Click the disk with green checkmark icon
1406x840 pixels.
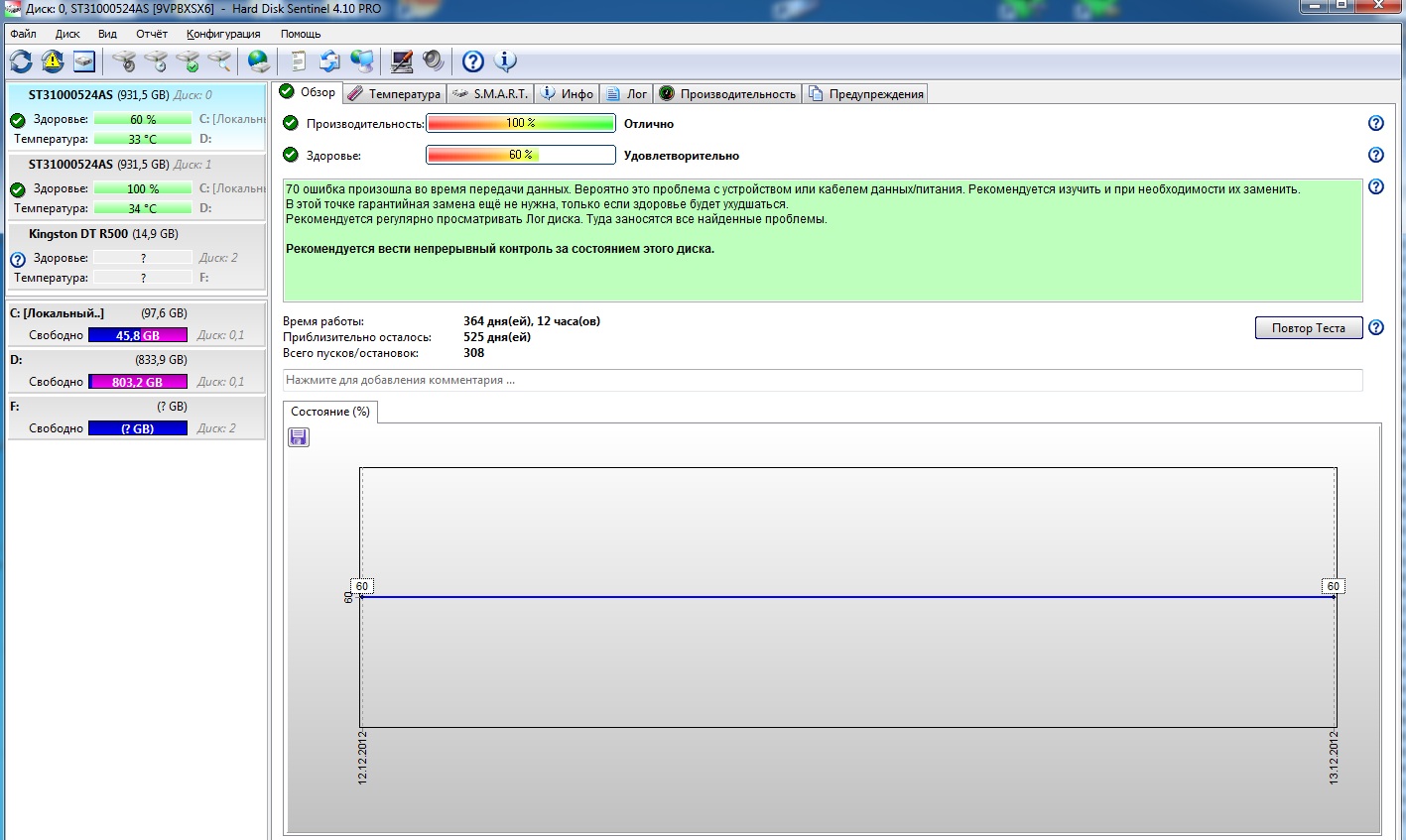click(x=188, y=61)
